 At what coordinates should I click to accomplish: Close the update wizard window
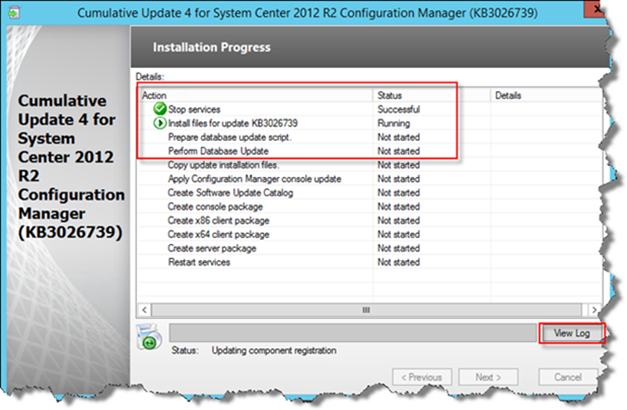coord(594,9)
